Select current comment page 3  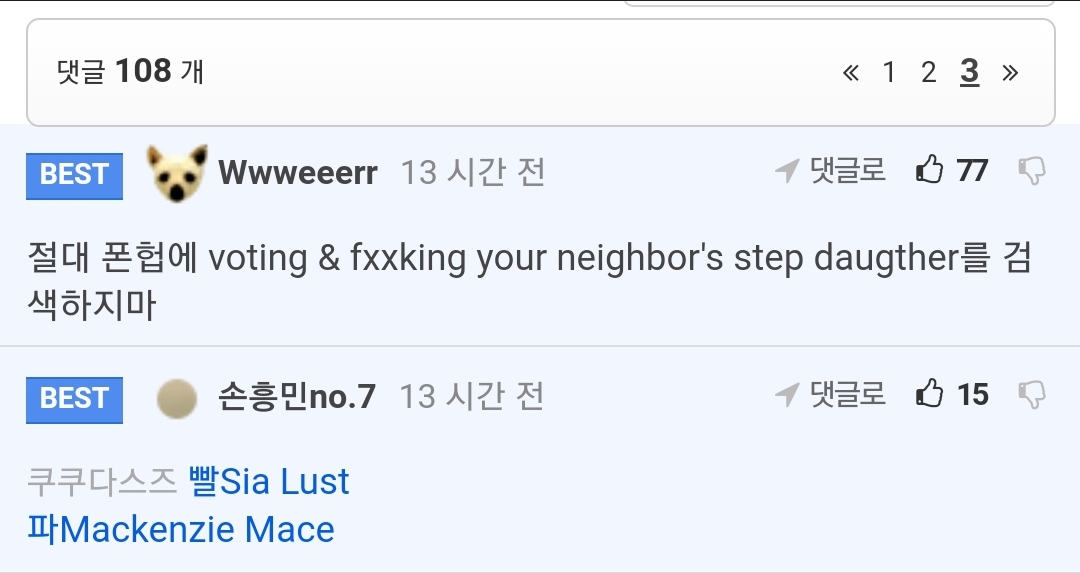[x=969, y=73]
